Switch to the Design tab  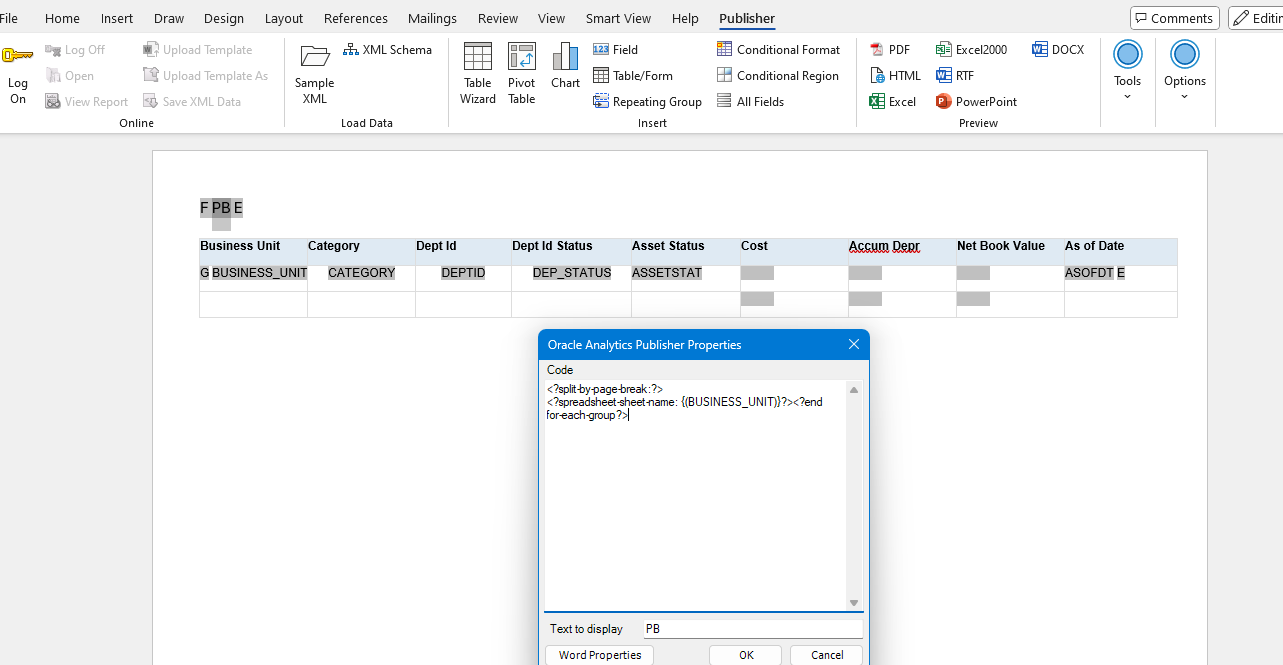[x=223, y=18]
